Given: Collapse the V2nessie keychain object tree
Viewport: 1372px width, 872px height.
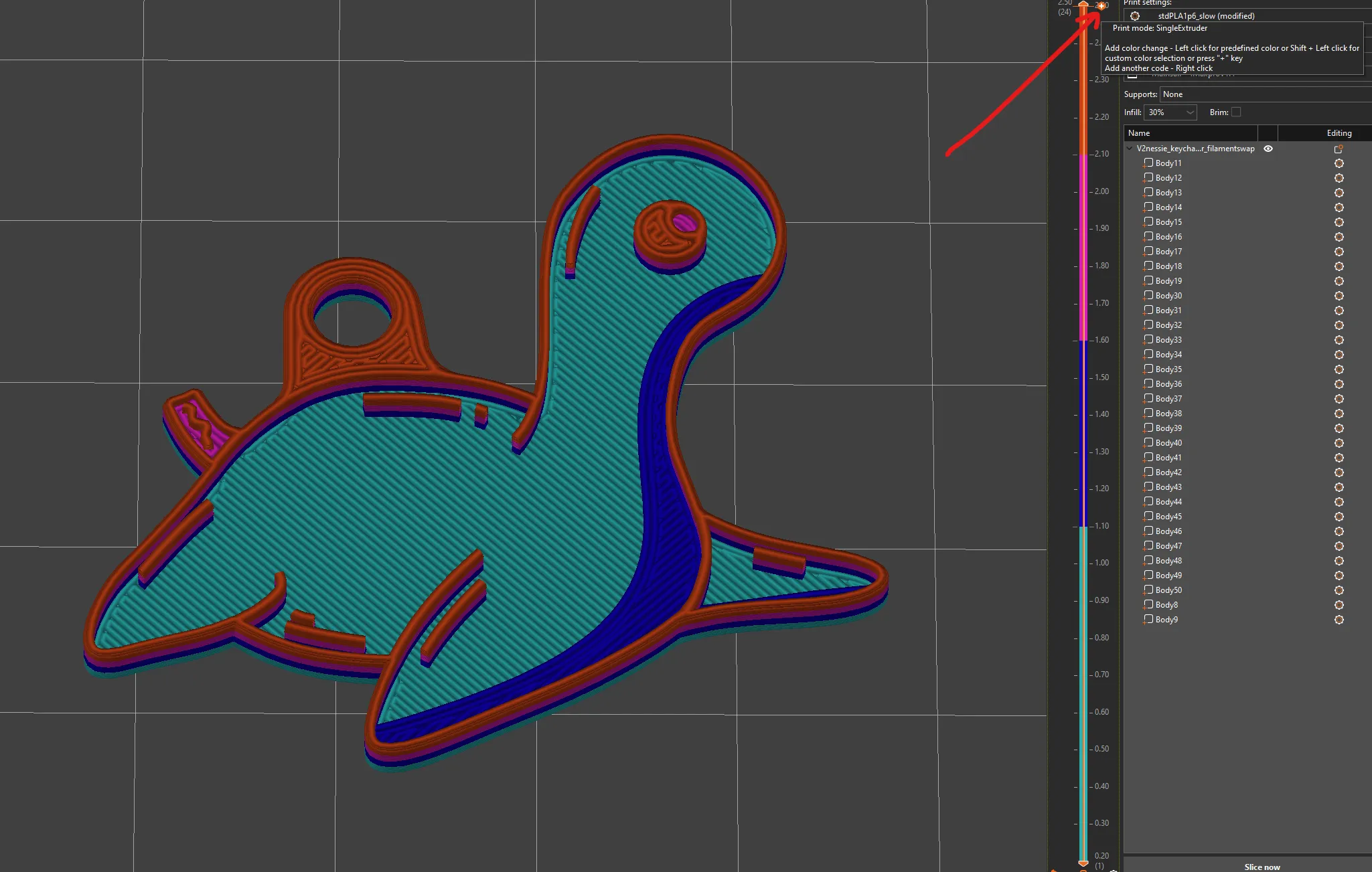Looking at the screenshot, I should click(1130, 149).
